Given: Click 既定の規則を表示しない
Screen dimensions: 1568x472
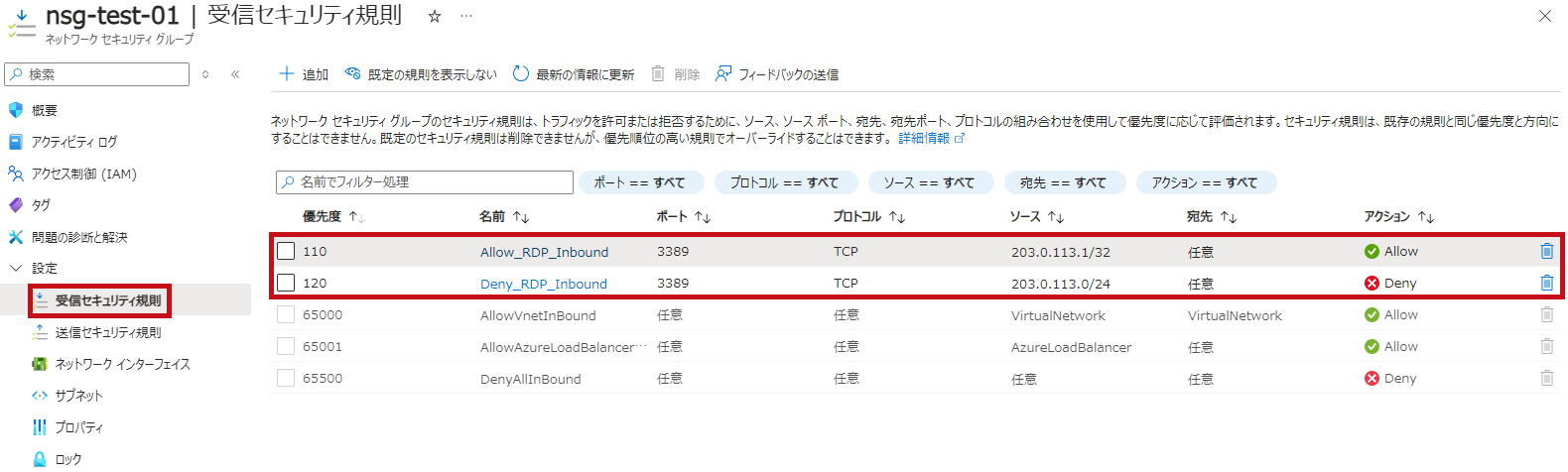Looking at the screenshot, I should (421, 74).
